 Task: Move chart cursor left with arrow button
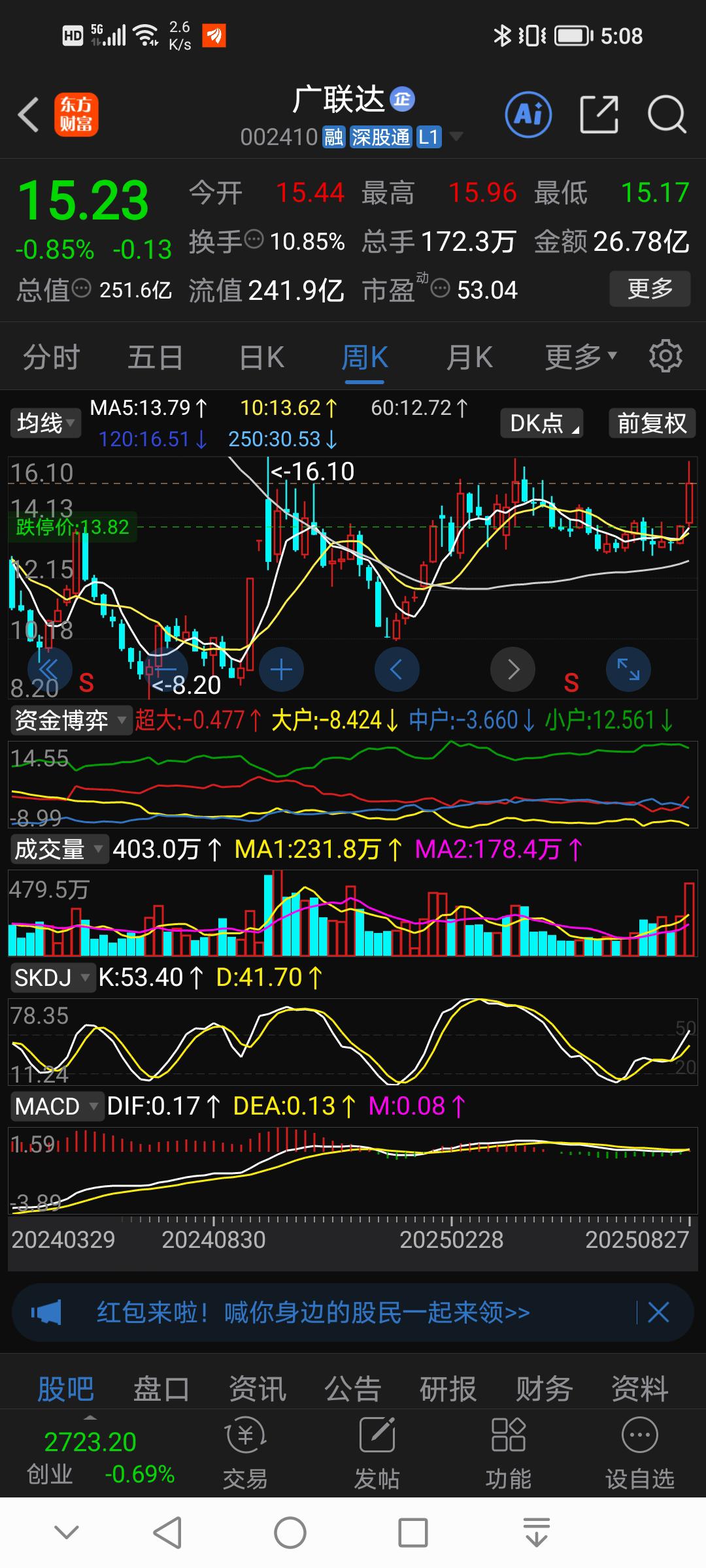pos(397,670)
